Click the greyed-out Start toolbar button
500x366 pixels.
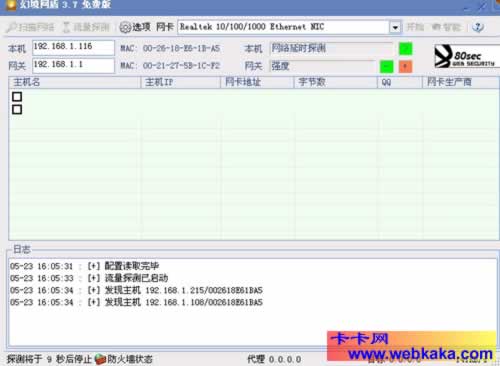(415, 27)
